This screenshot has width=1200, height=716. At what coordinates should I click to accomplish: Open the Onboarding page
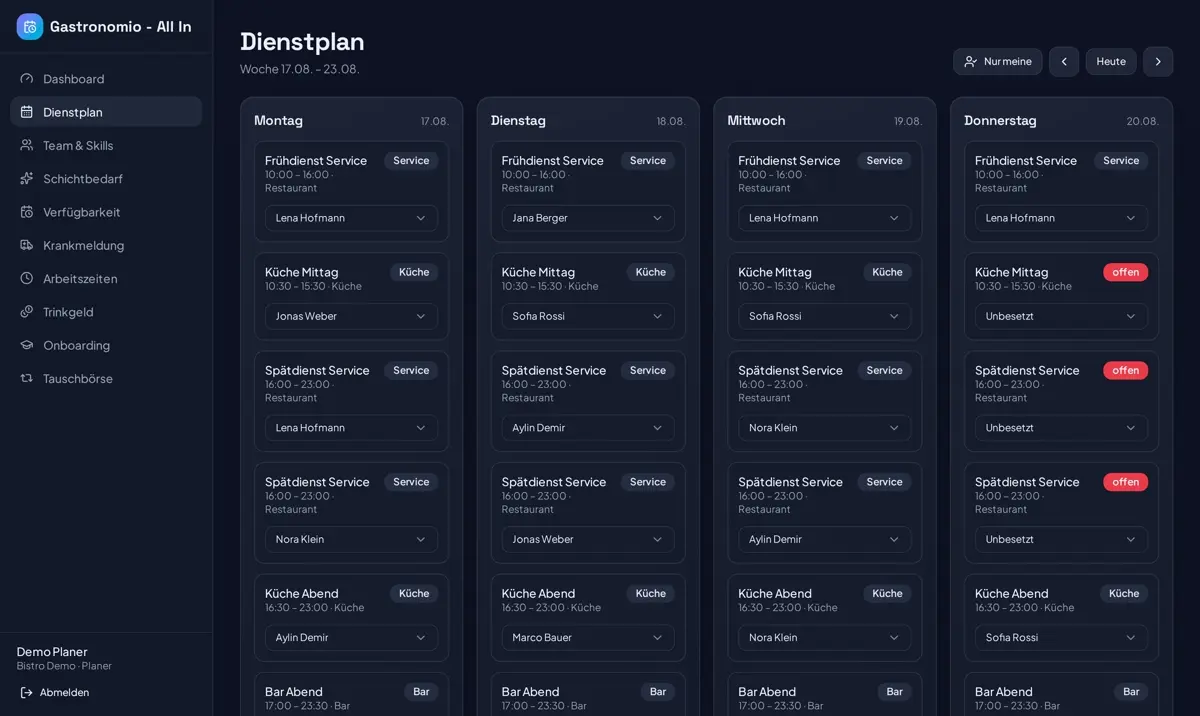click(x=106, y=345)
